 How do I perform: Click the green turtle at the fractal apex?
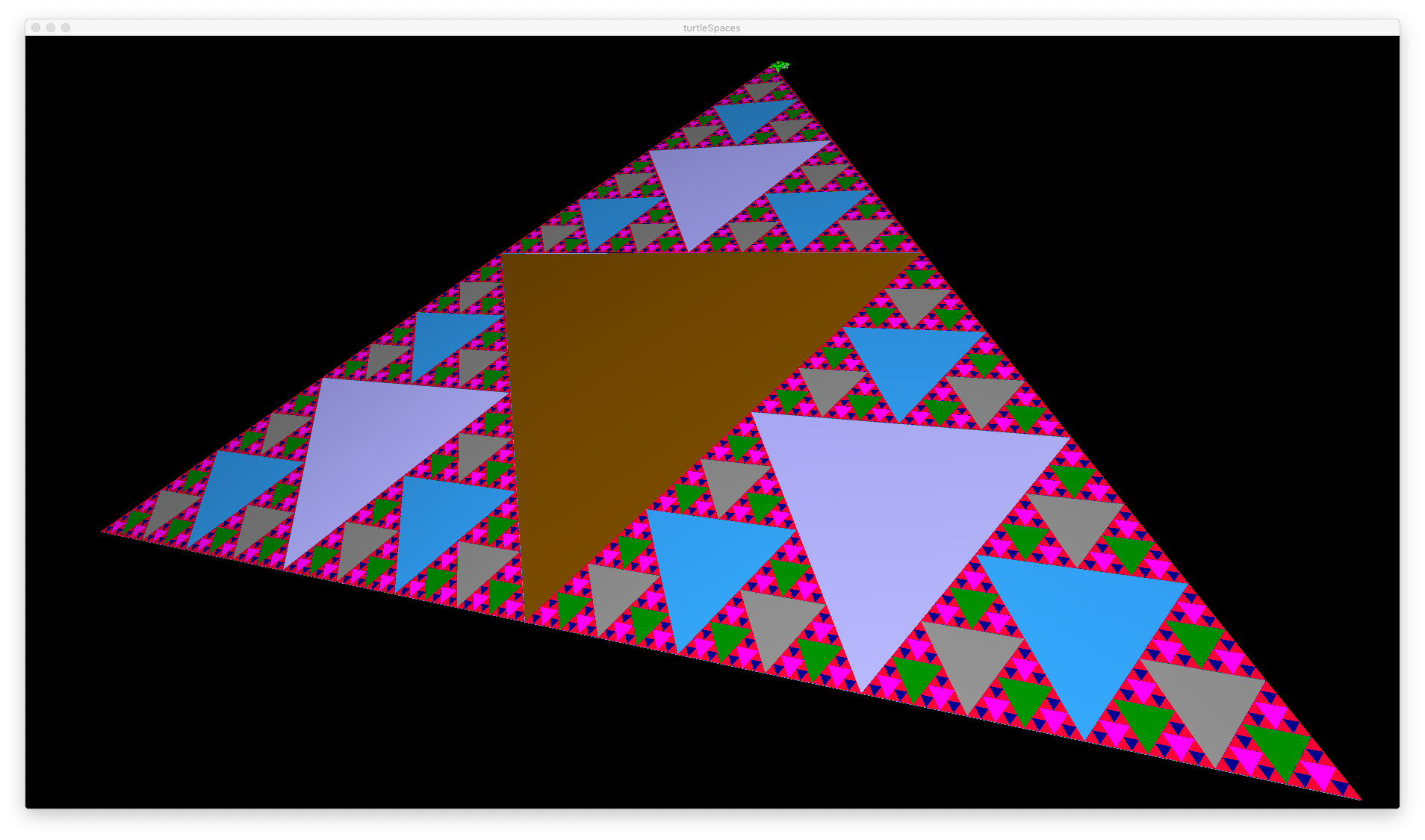click(780, 66)
